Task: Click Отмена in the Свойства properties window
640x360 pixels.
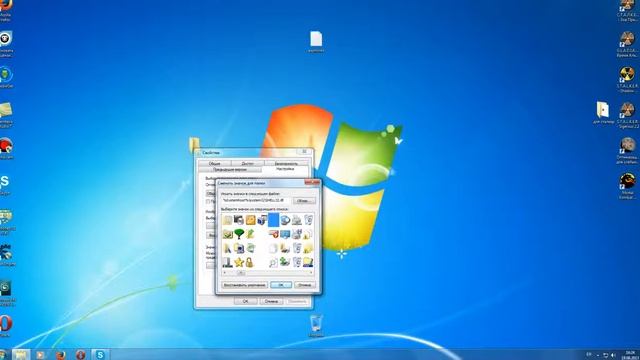Action: (x=271, y=301)
